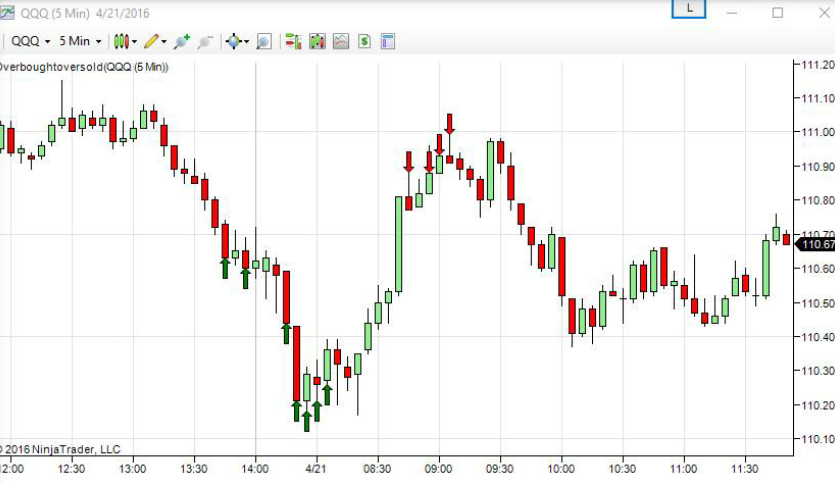This screenshot has width=835, height=483.
Task: Open the Data Series candles icon
Action: (317, 41)
